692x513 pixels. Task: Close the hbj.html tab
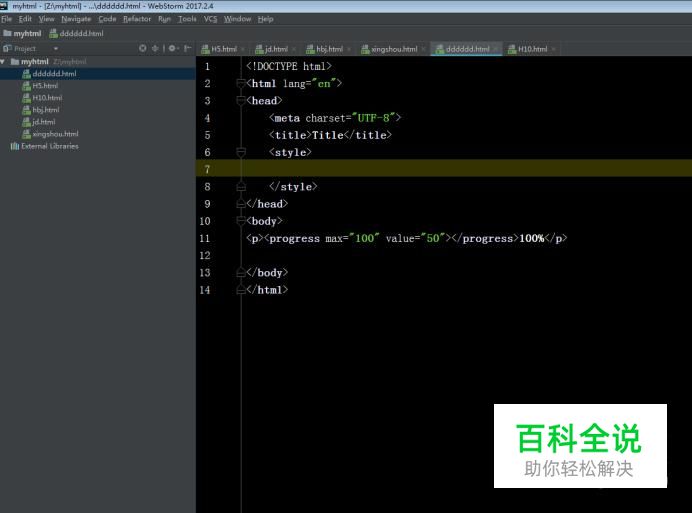click(349, 49)
